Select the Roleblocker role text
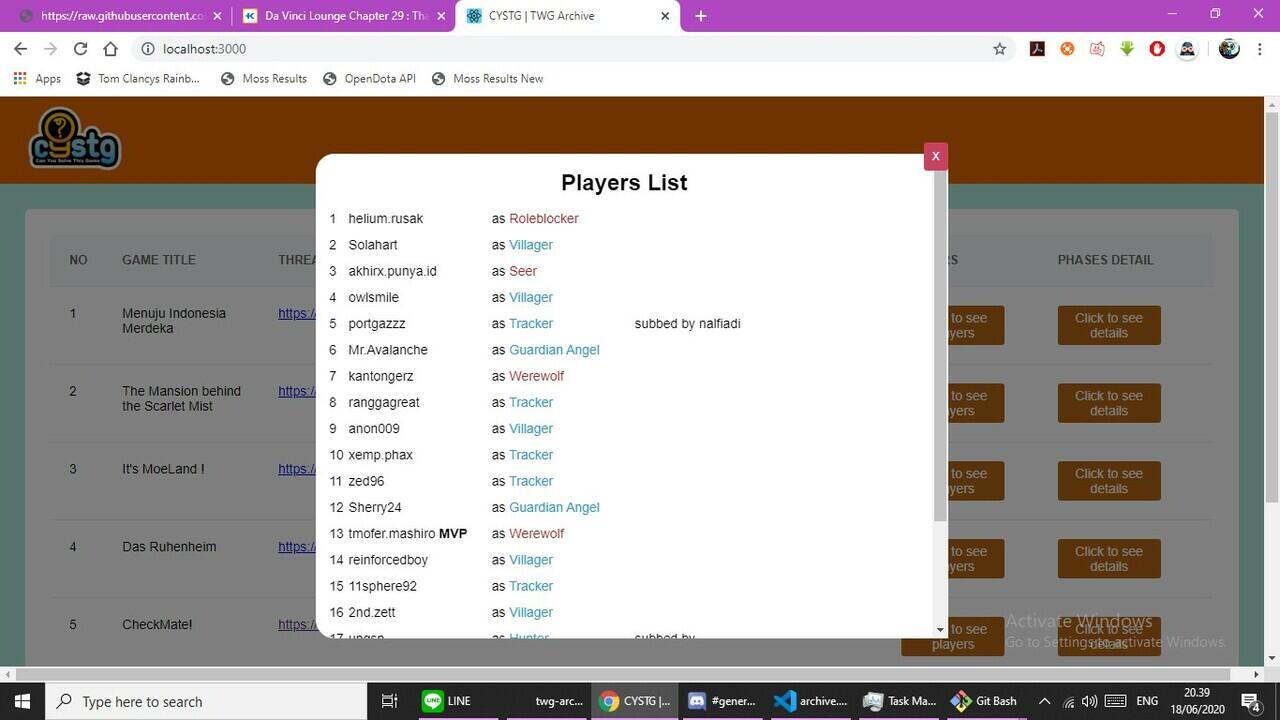The image size is (1280, 720). point(544,219)
